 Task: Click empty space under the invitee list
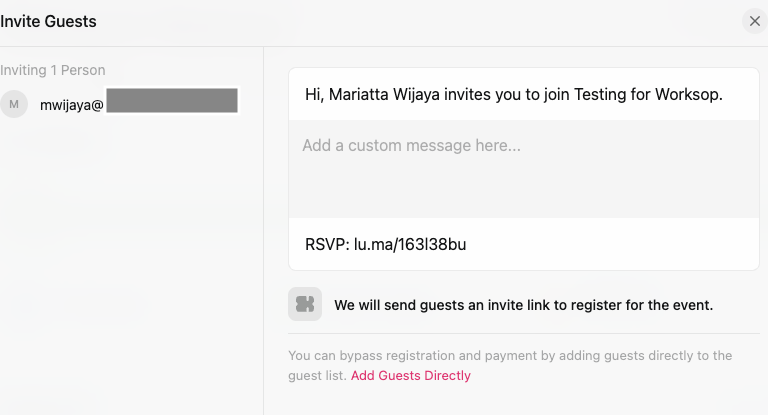tap(131, 265)
